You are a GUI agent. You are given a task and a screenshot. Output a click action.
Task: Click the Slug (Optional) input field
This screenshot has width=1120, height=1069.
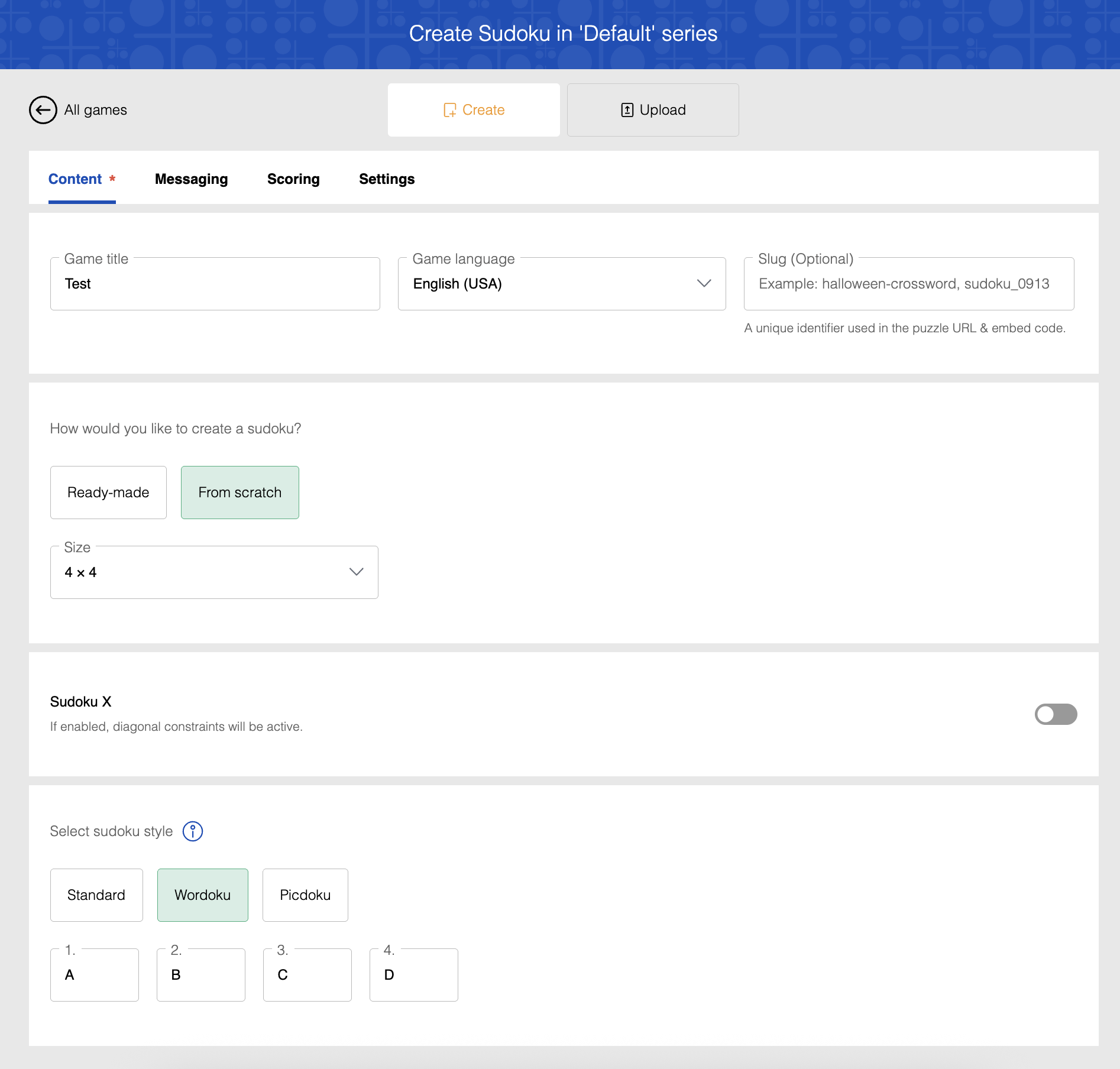click(909, 284)
